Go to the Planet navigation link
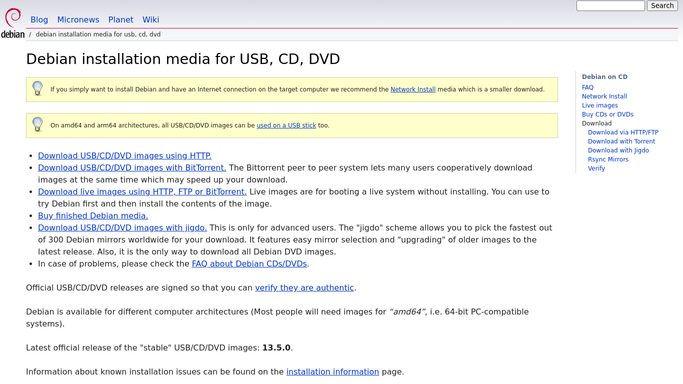The height and width of the screenshot is (384, 683). point(121,20)
